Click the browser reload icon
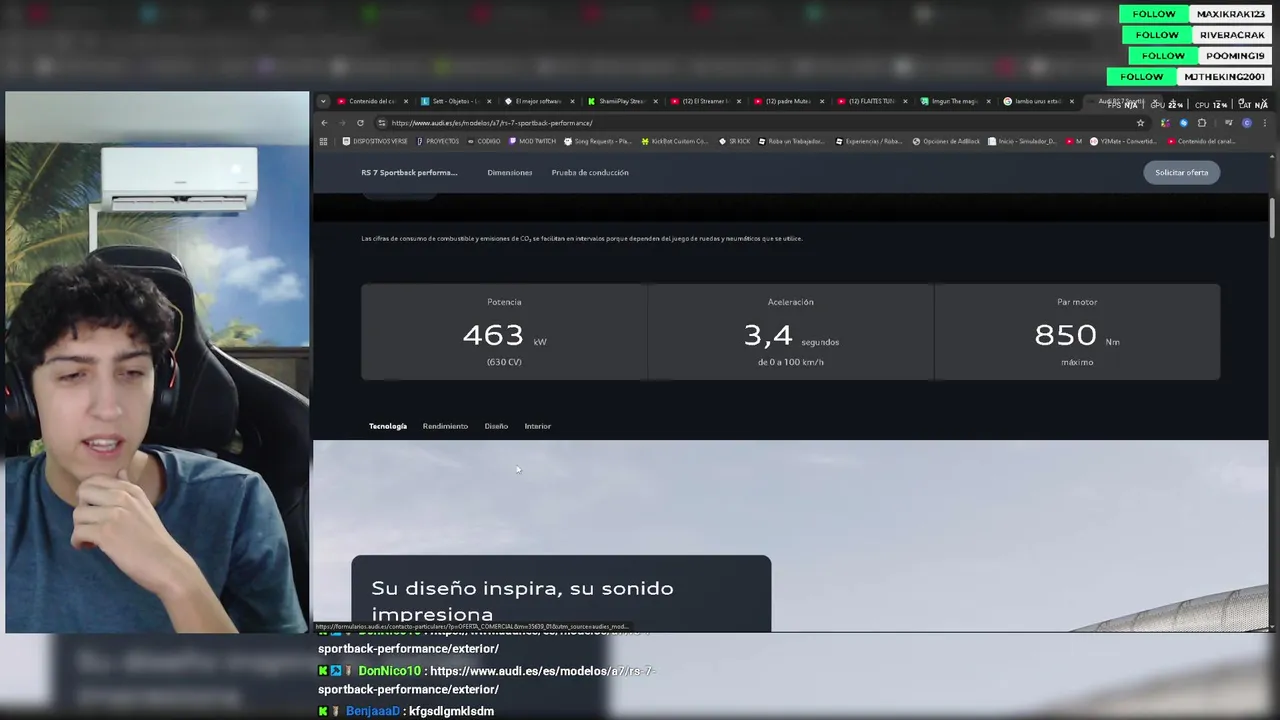The width and height of the screenshot is (1280, 720). 360,123
